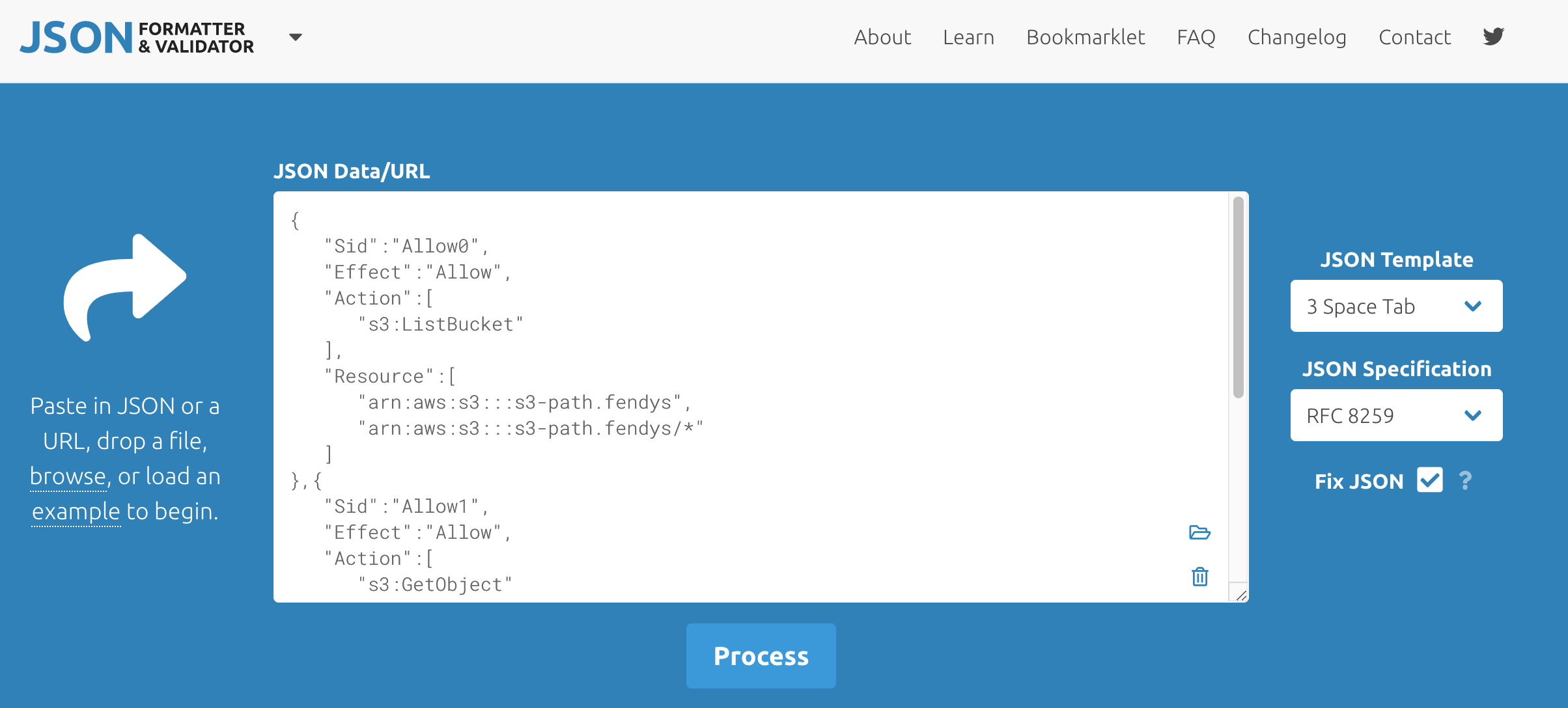Click the JSON editor vertical scrollbar
Viewport: 1568px width, 708px height.
pos(1238,297)
